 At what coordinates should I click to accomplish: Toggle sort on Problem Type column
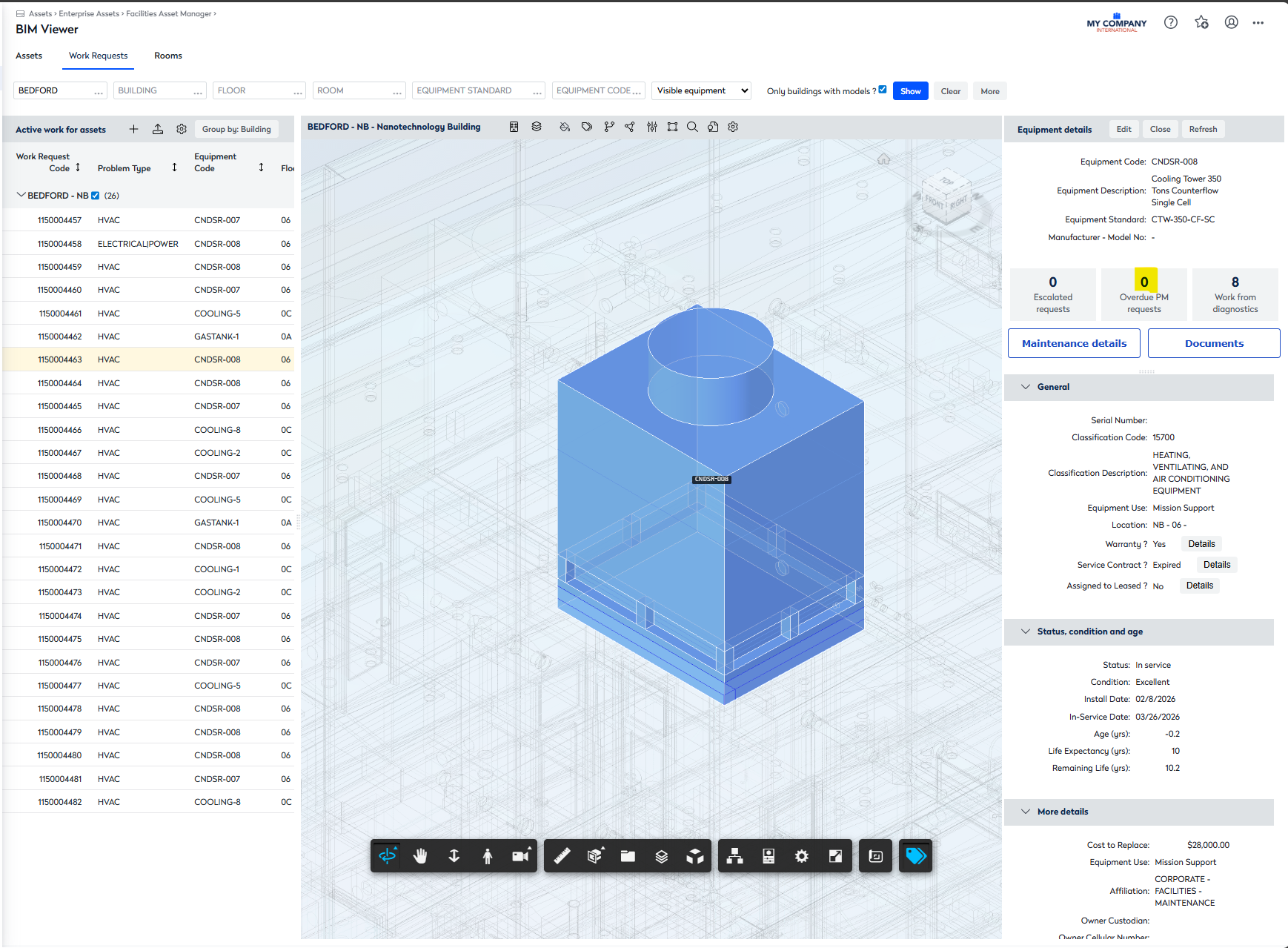tap(174, 168)
